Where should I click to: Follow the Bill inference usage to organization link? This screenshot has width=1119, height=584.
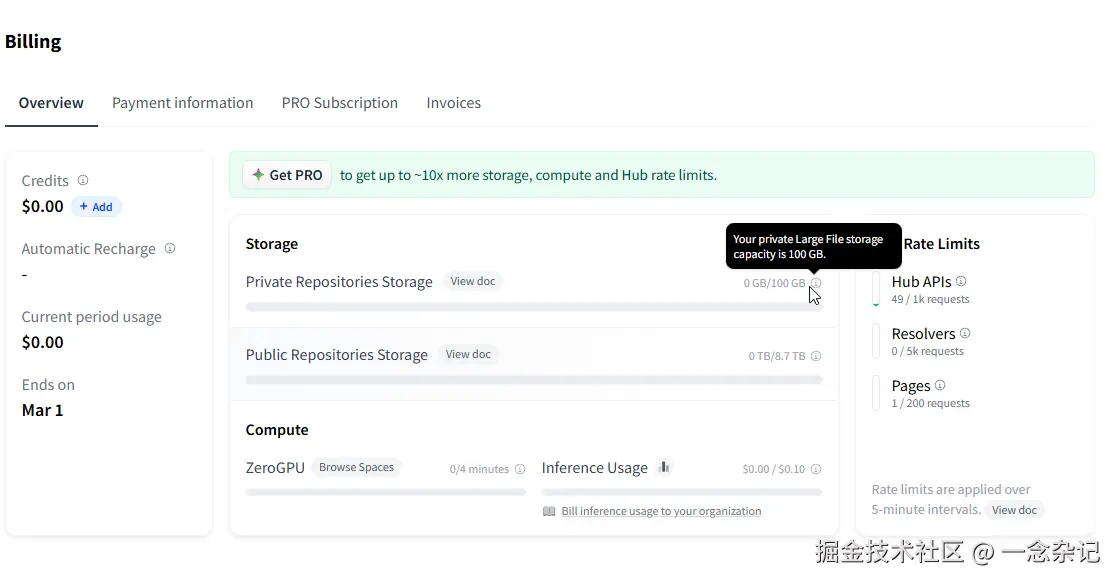click(x=661, y=511)
